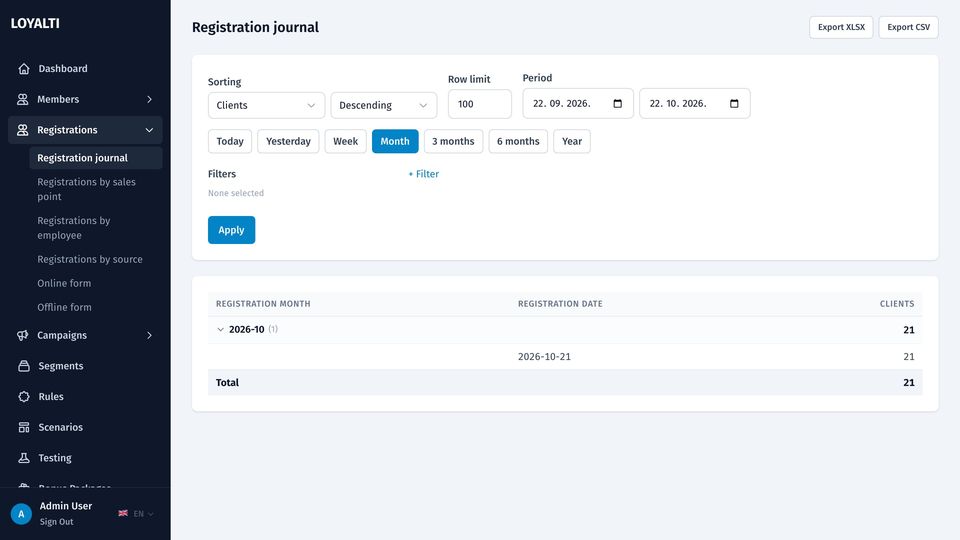
Task: Open calendar picker for end date
Action: pos(734,103)
